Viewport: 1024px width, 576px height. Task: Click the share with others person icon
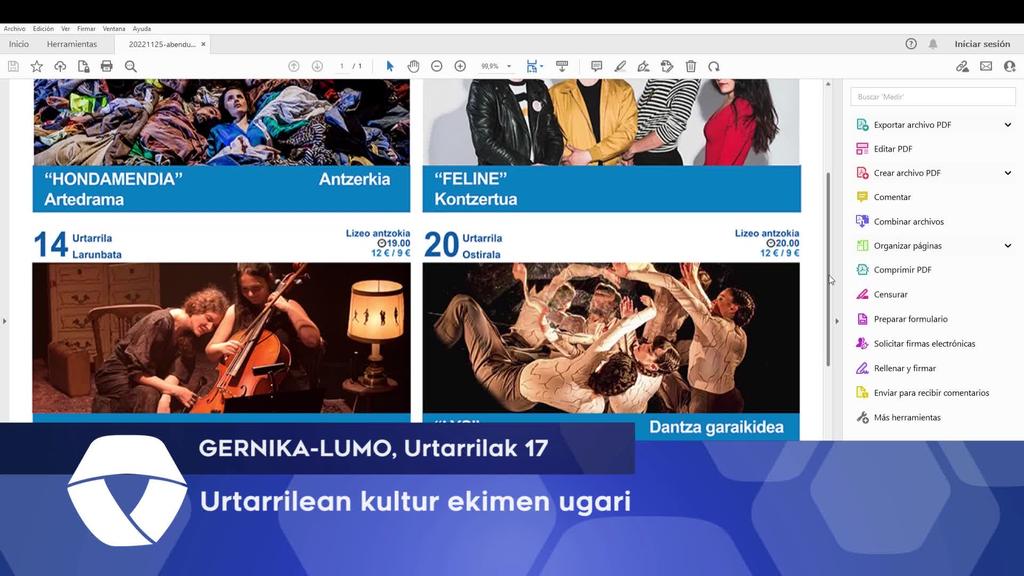pyautogui.click(x=1010, y=66)
